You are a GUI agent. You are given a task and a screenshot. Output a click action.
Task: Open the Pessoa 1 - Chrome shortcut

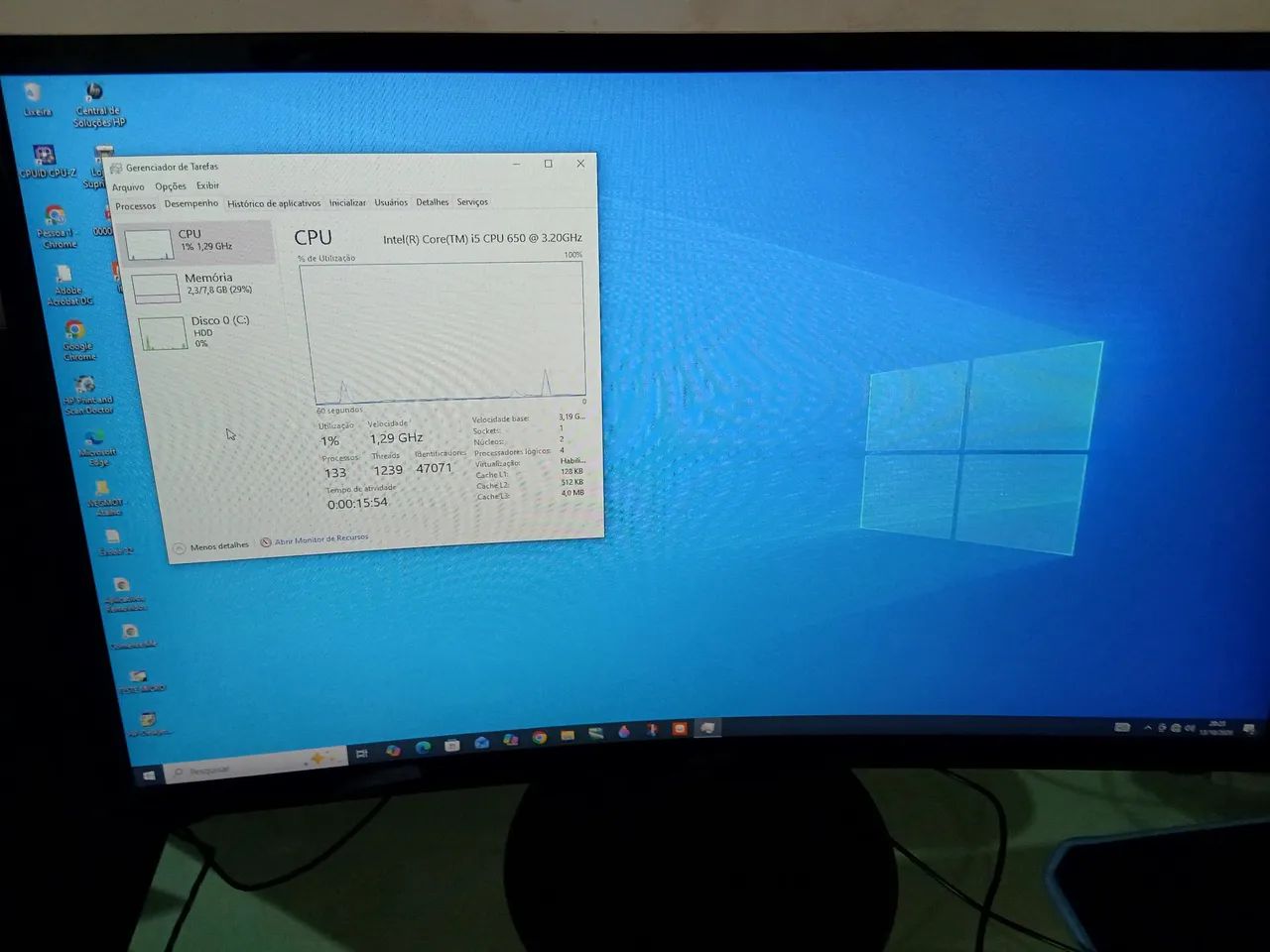(x=58, y=227)
